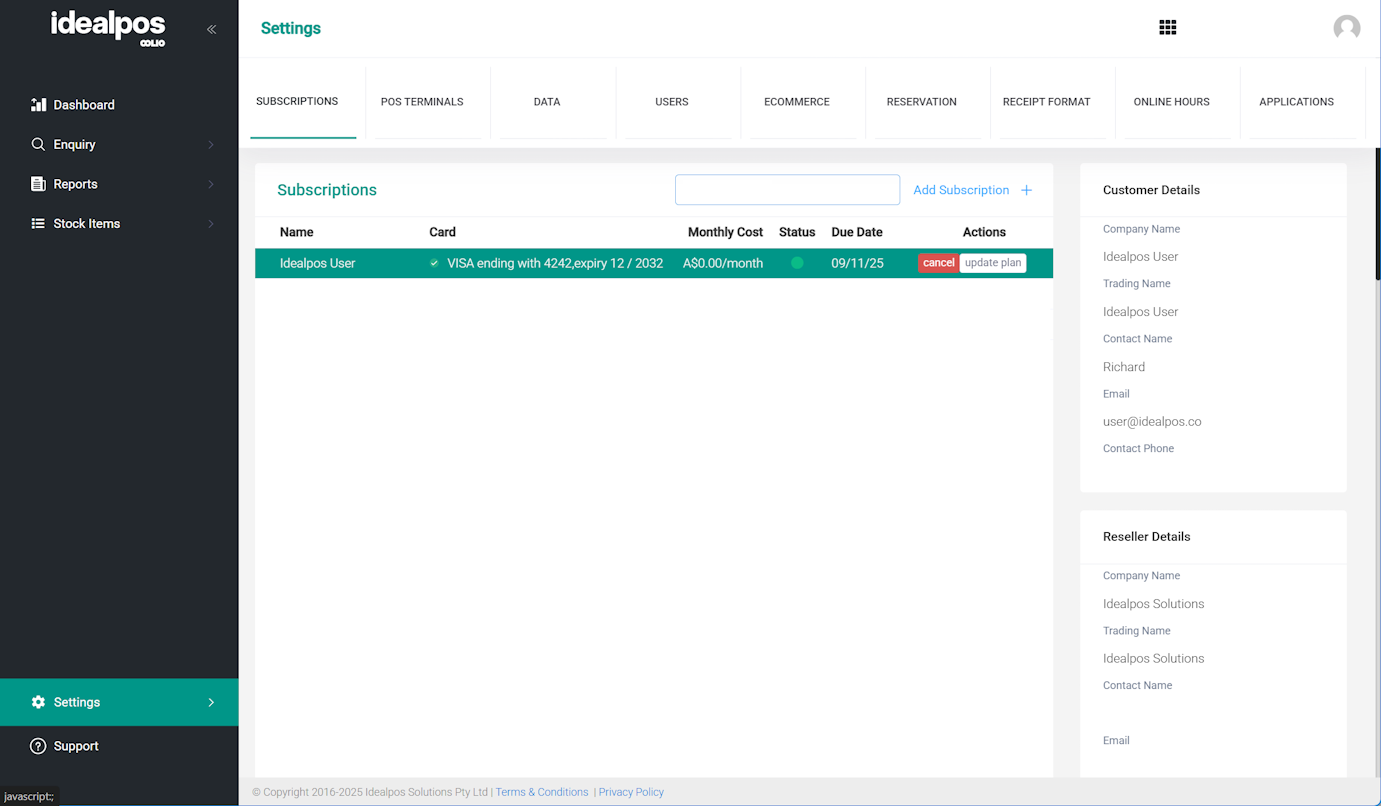Expand the Reports submenu chevron
Image resolution: width=1381 pixels, height=806 pixels.
pos(211,184)
